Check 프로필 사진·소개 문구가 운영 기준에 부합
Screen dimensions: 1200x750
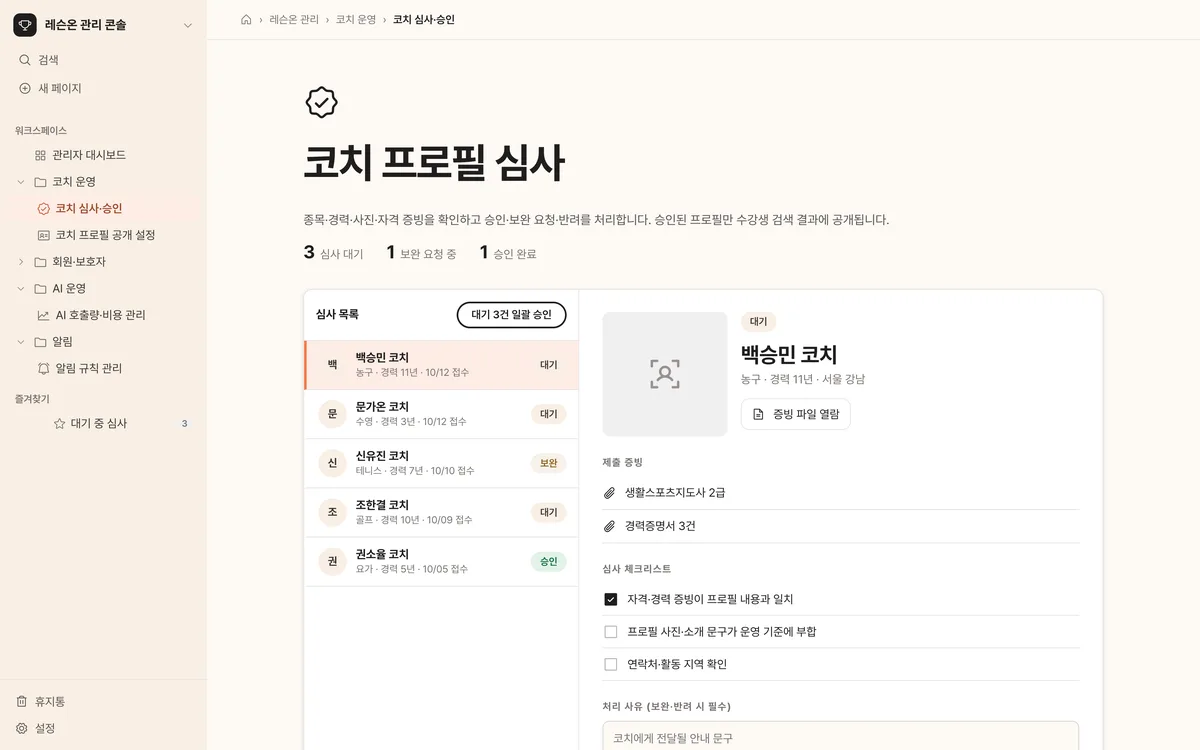tap(611, 632)
